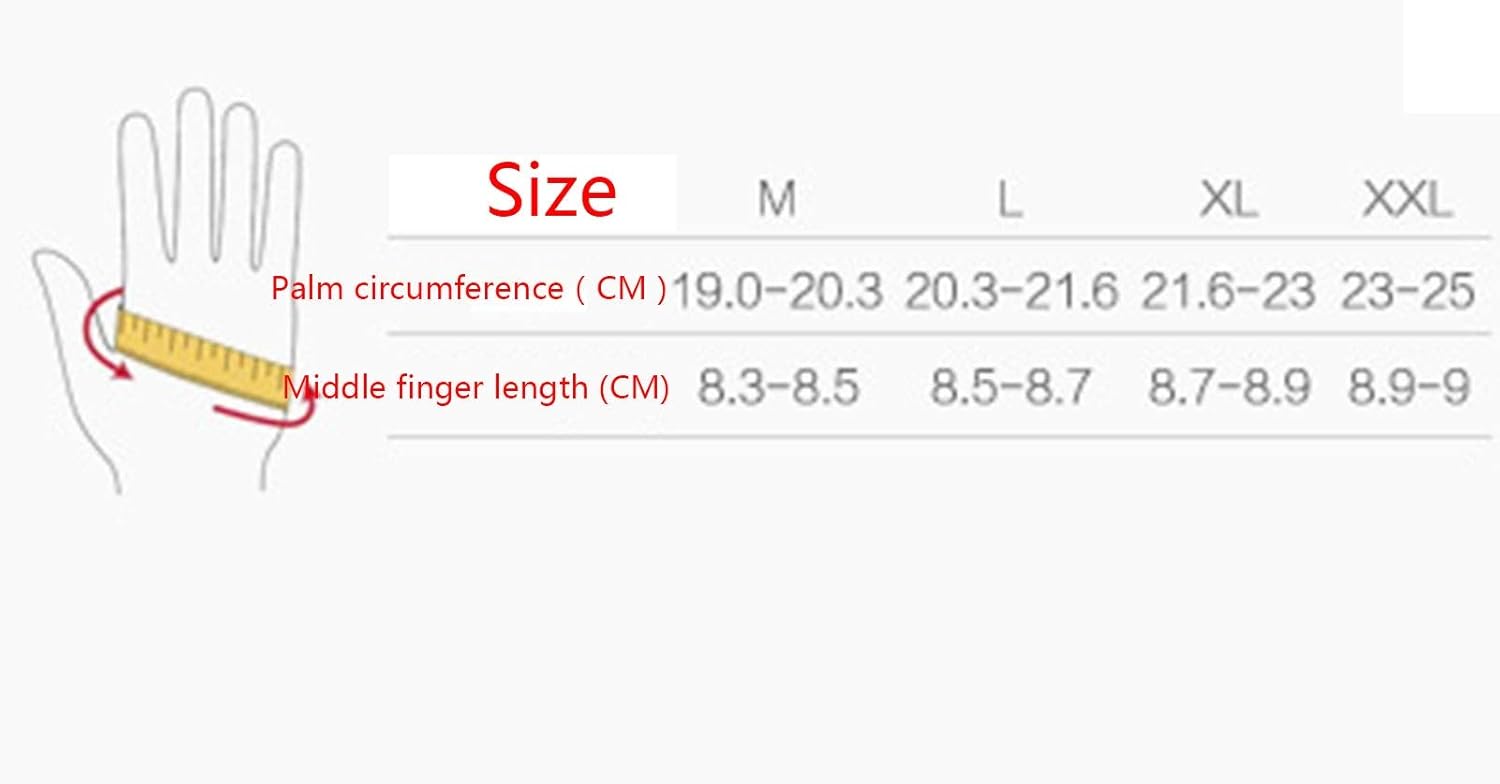Click the 20.3-21.6 palm circumference value

[1011, 291]
